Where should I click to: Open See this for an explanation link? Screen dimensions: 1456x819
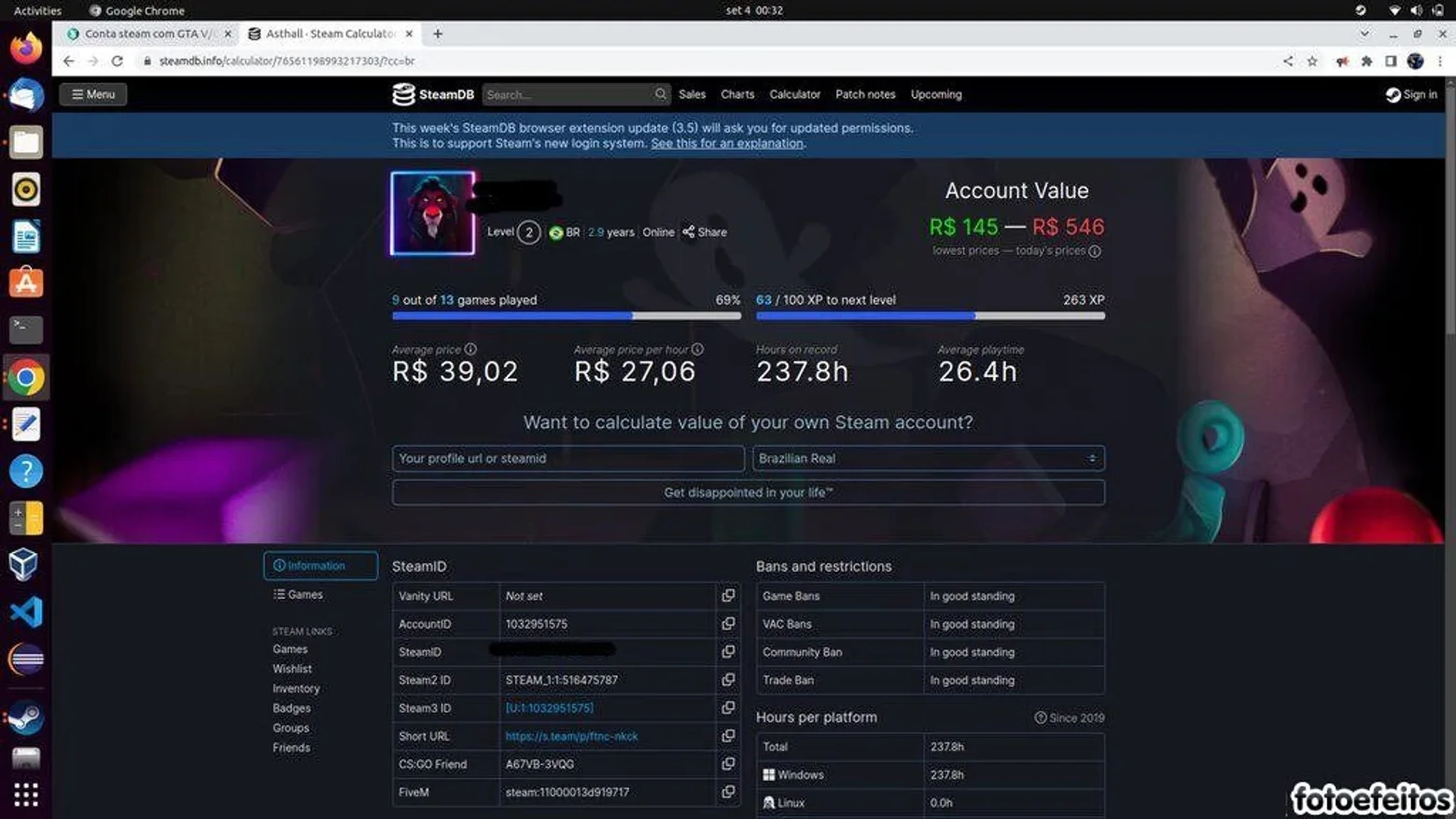click(727, 144)
